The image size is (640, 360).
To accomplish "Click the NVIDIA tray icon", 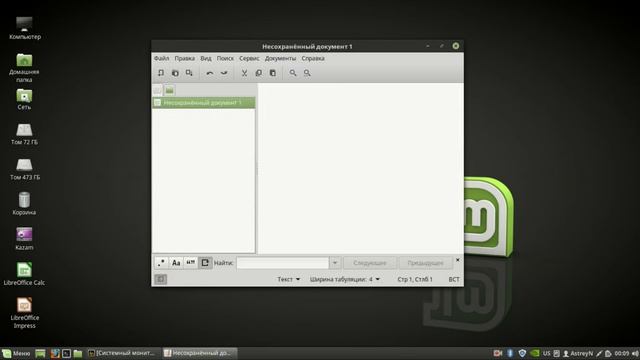I will tap(535, 353).
